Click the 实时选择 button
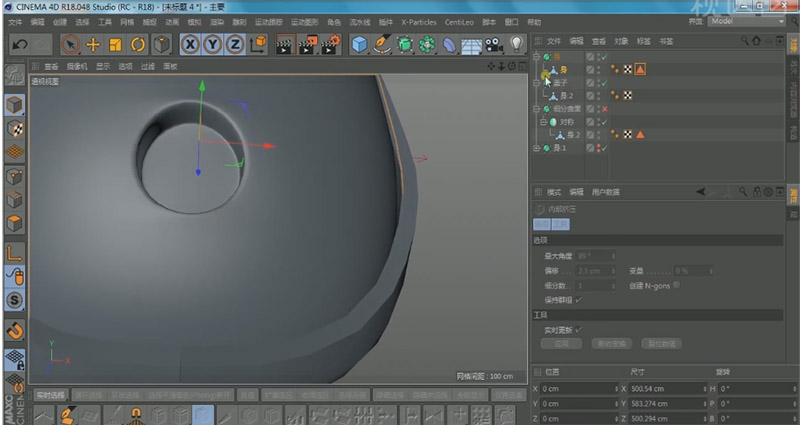Image resolution: width=800 pixels, height=425 pixels. [50, 395]
